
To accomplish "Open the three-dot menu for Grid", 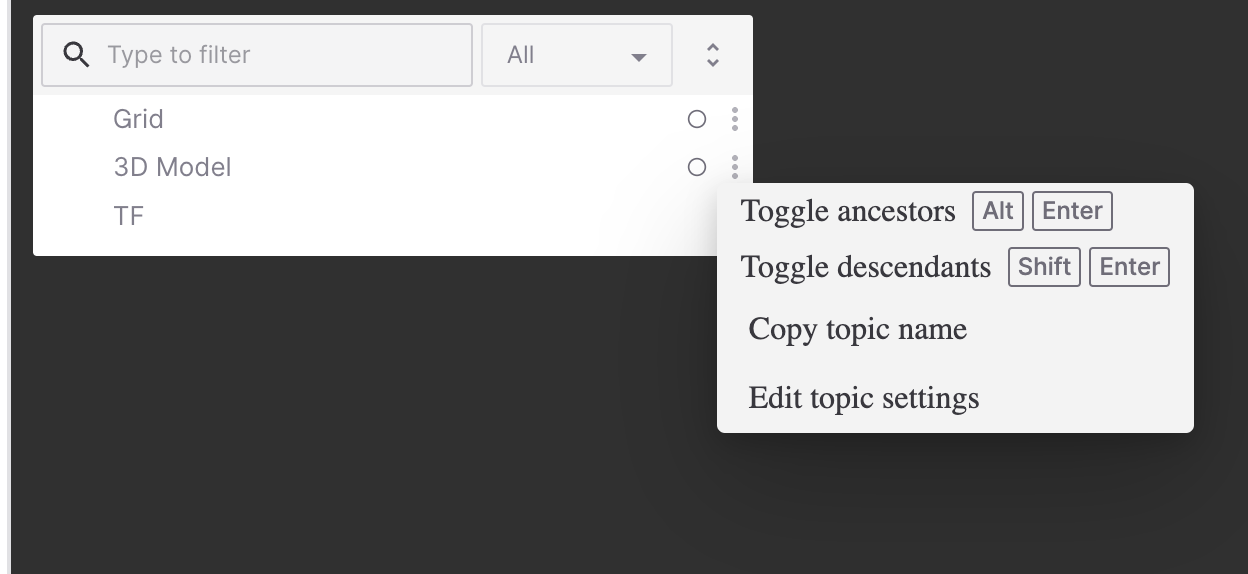I will (x=735, y=120).
